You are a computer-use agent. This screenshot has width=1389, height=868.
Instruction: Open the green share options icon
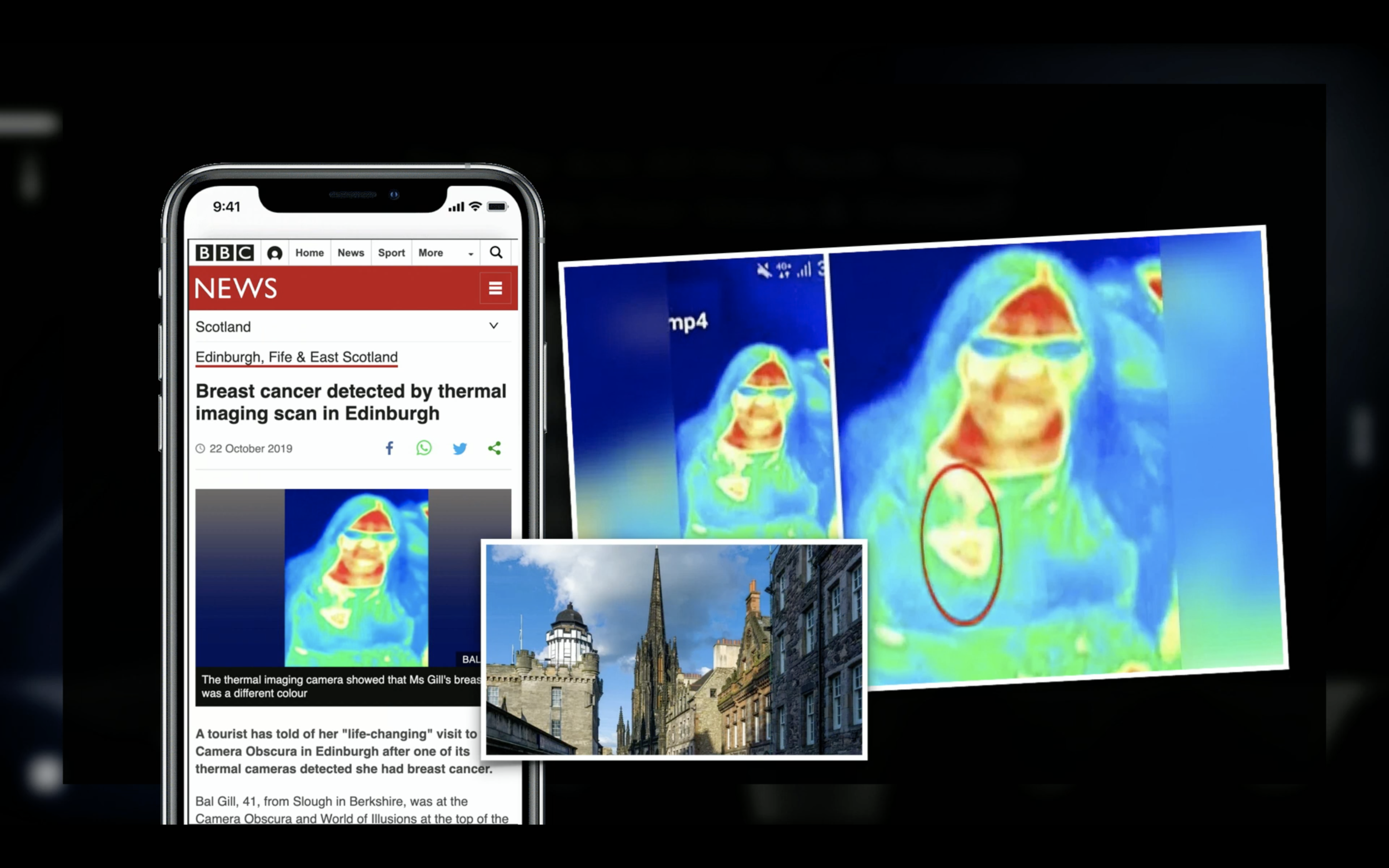494,448
